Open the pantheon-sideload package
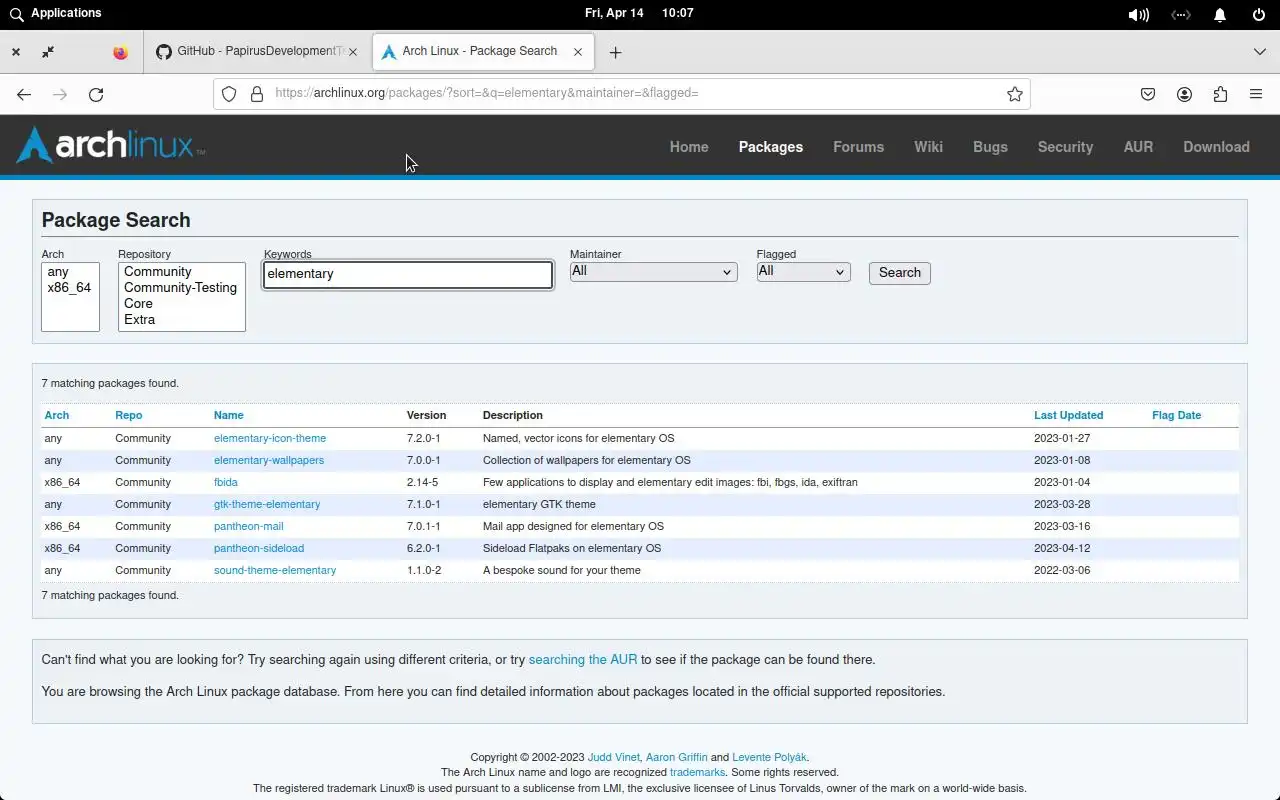The height and width of the screenshot is (800, 1280). tap(259, 548)
